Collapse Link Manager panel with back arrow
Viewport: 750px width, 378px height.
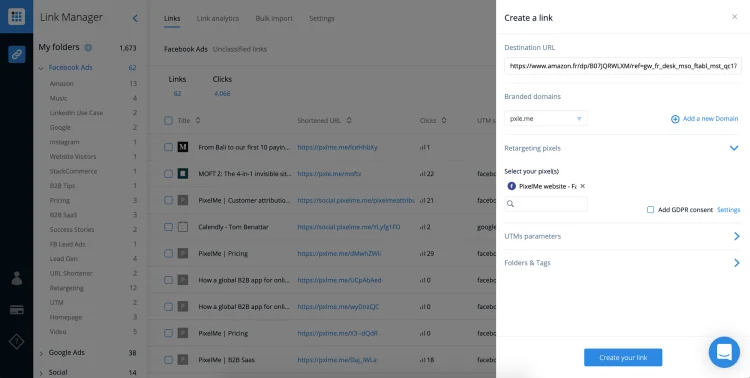click(x=135, y=18)
